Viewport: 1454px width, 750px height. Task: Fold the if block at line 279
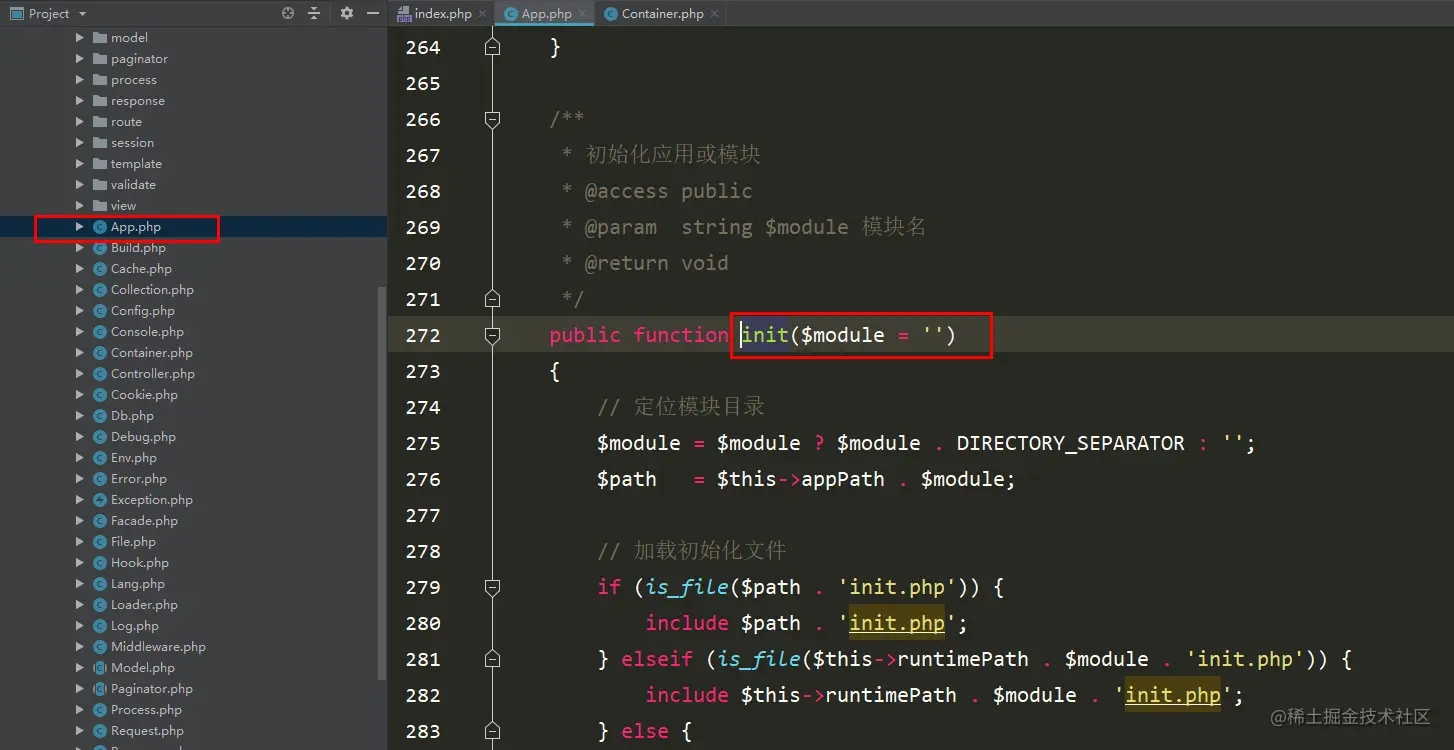tap(492, 587)
